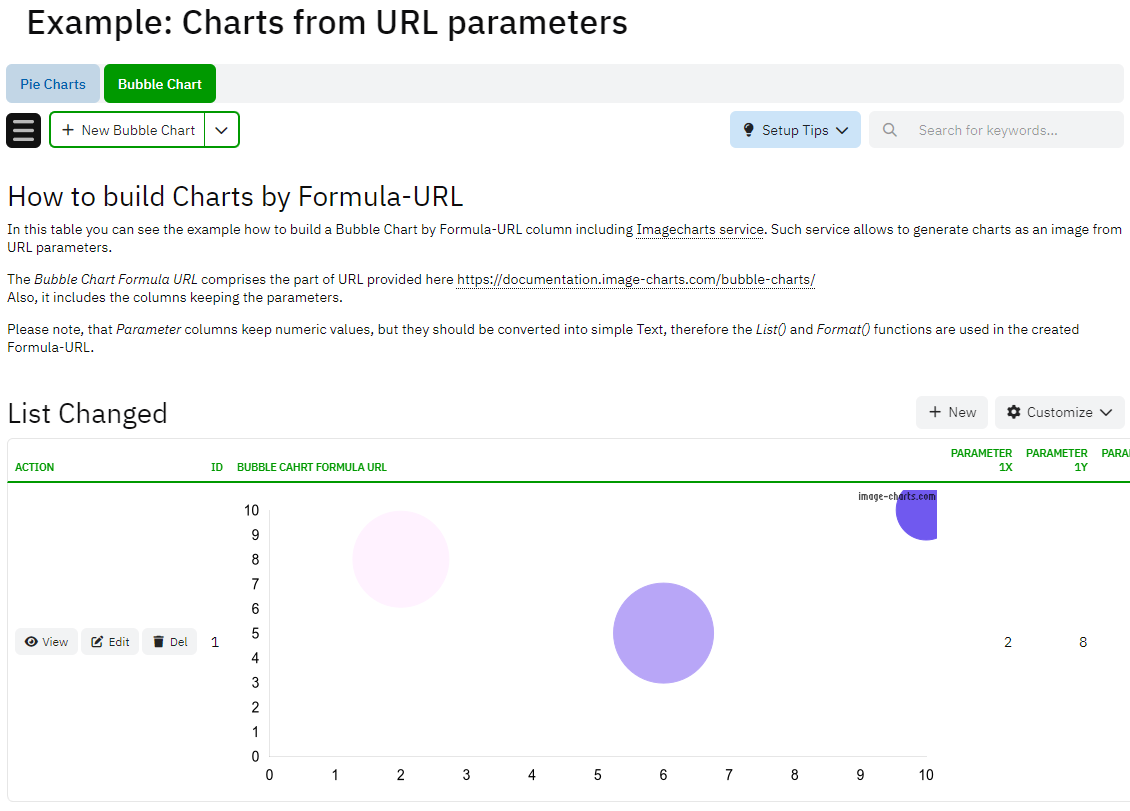
Task: Click the eye icon on View button
Action: (x=31, y=642)
